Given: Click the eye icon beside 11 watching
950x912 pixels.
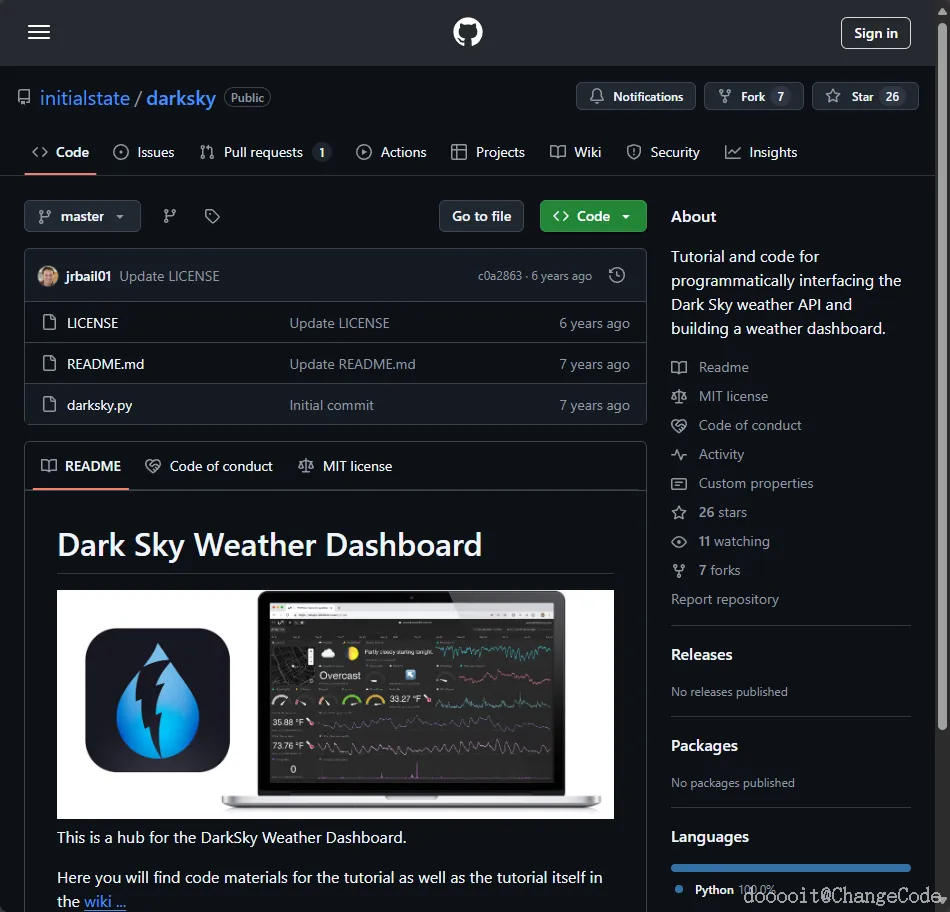Looking at the screenshot, I should tap(679, 542).
